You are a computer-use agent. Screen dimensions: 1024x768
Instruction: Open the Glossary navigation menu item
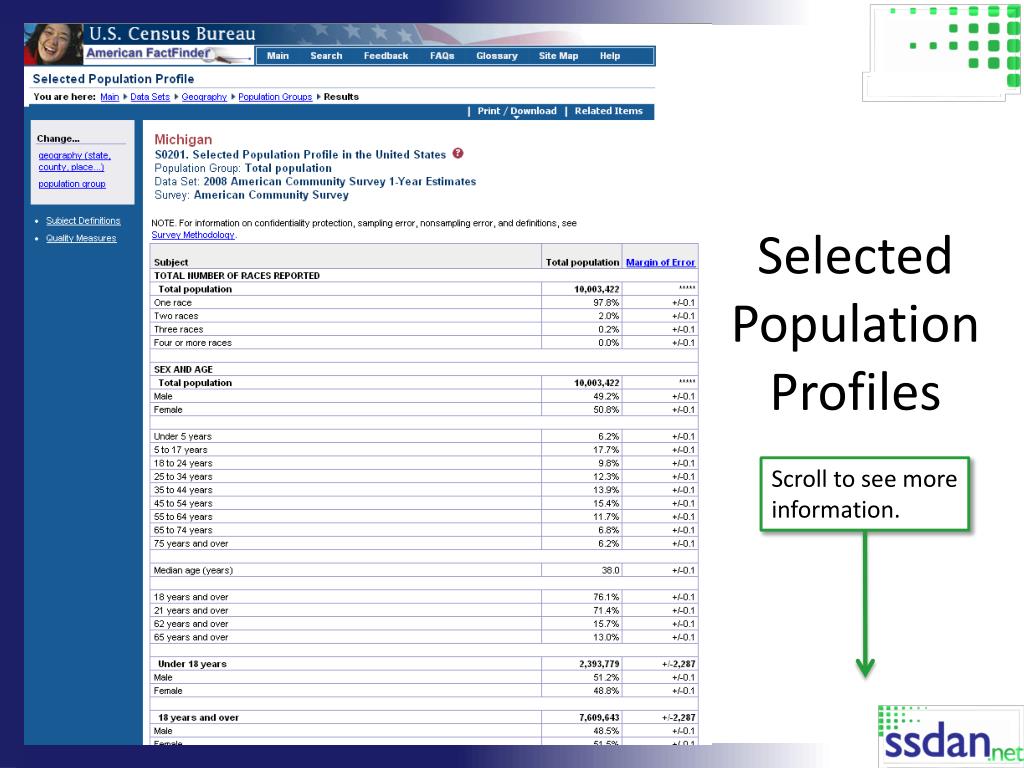pyautogui.click(x=496, y=56)
